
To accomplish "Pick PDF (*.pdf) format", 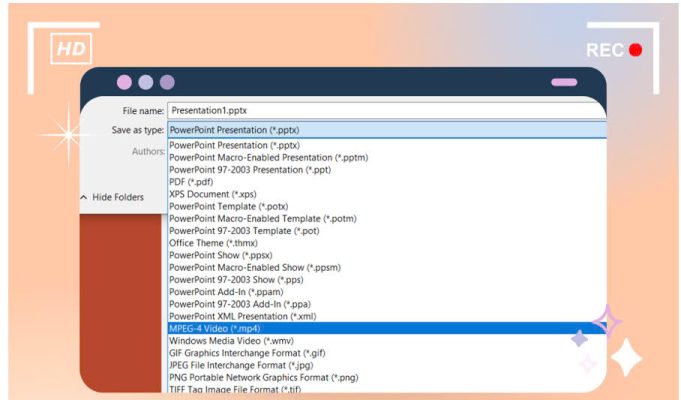I will [387, 182].
